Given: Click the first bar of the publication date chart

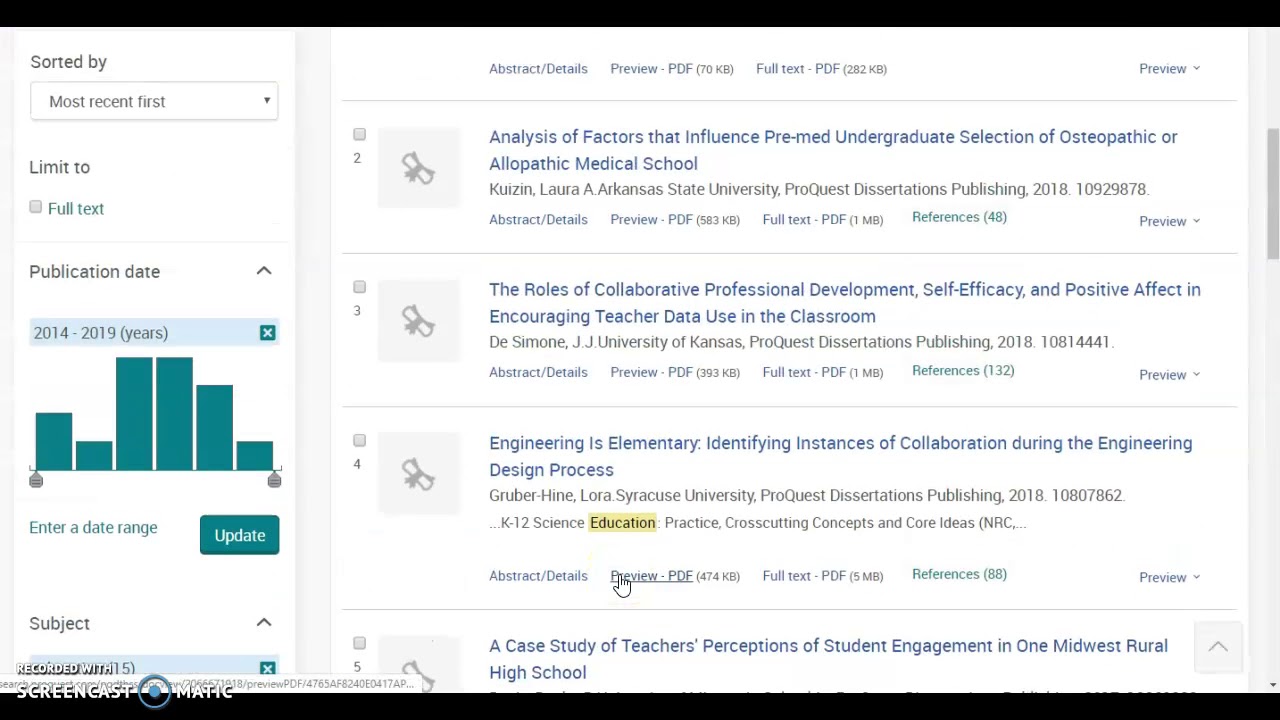Looking at the screenshot, I should [54, 441].
